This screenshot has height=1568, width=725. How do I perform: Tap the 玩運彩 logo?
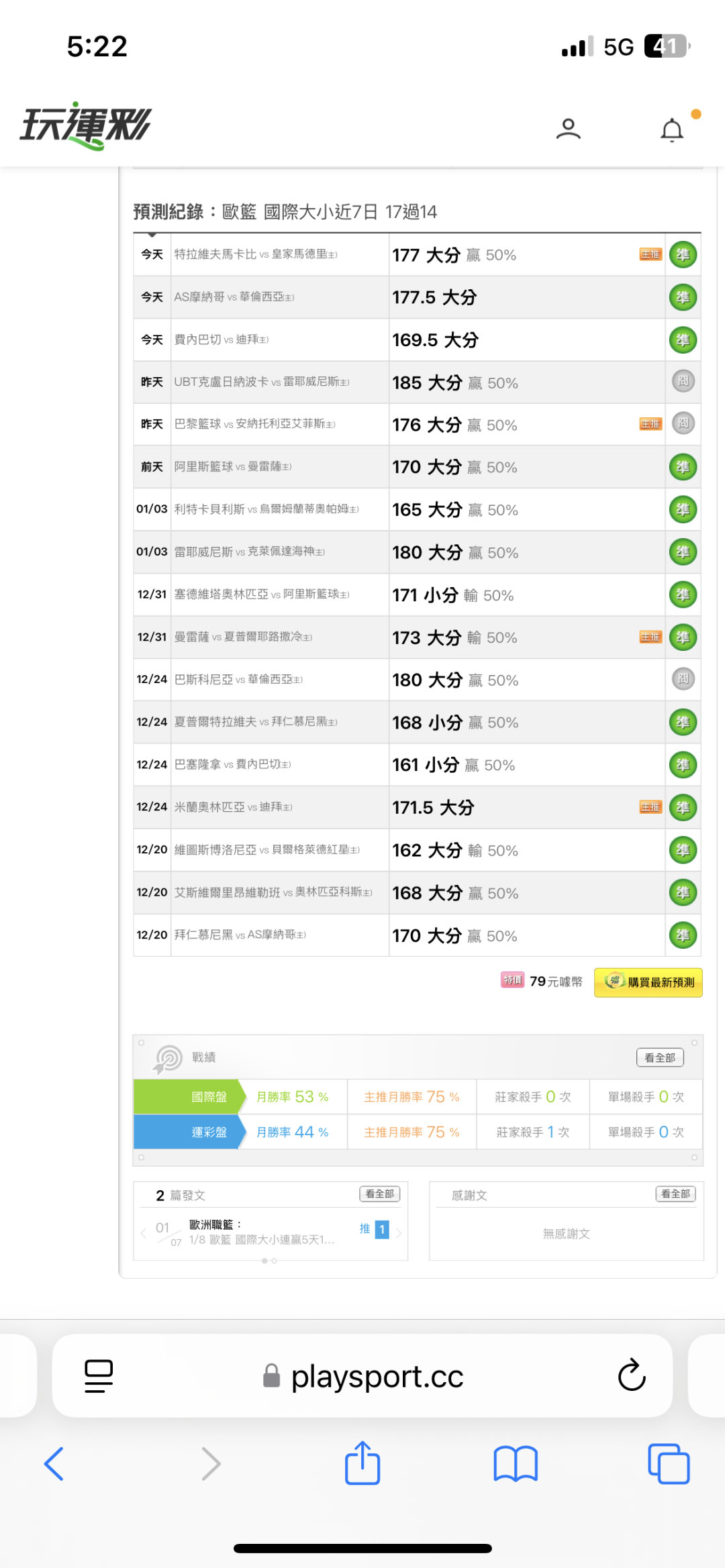[x=86, y=125]
